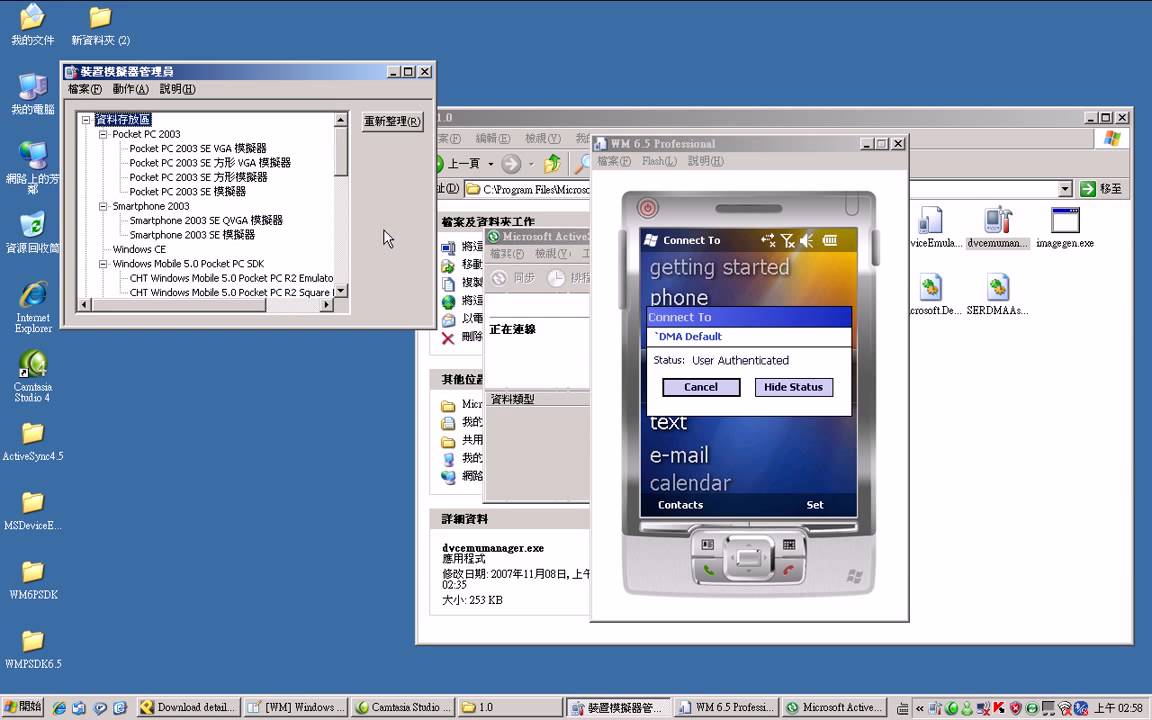Open the ActiveSync4.5 desktop folder
Viewport: 1152px width, 720px height.
(x=32, y=441)
